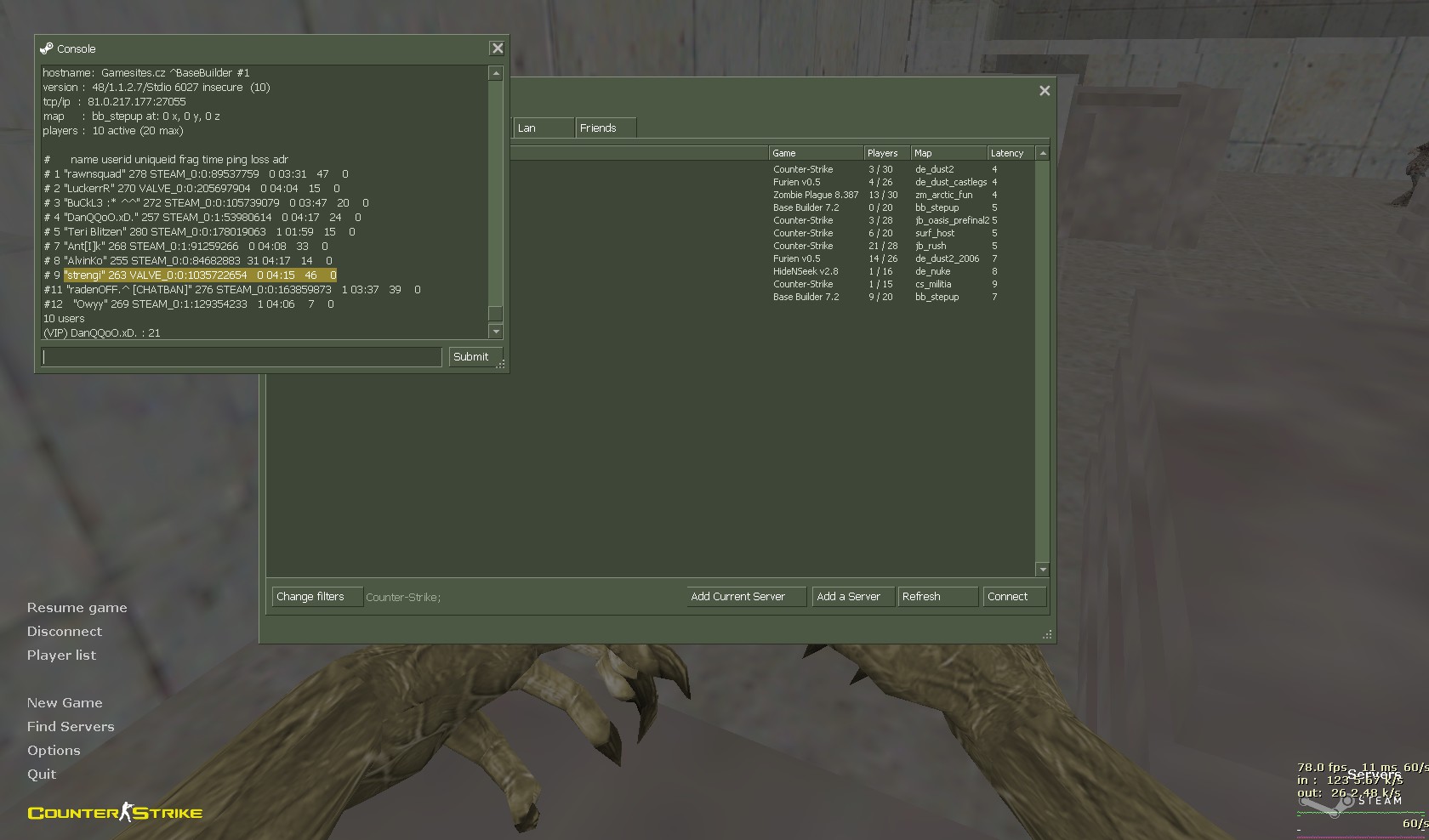Image resolution: width=1429 pixels, height=840 pixels.
Task: Click console scrollbar down arrow
Action: point(496,332)
